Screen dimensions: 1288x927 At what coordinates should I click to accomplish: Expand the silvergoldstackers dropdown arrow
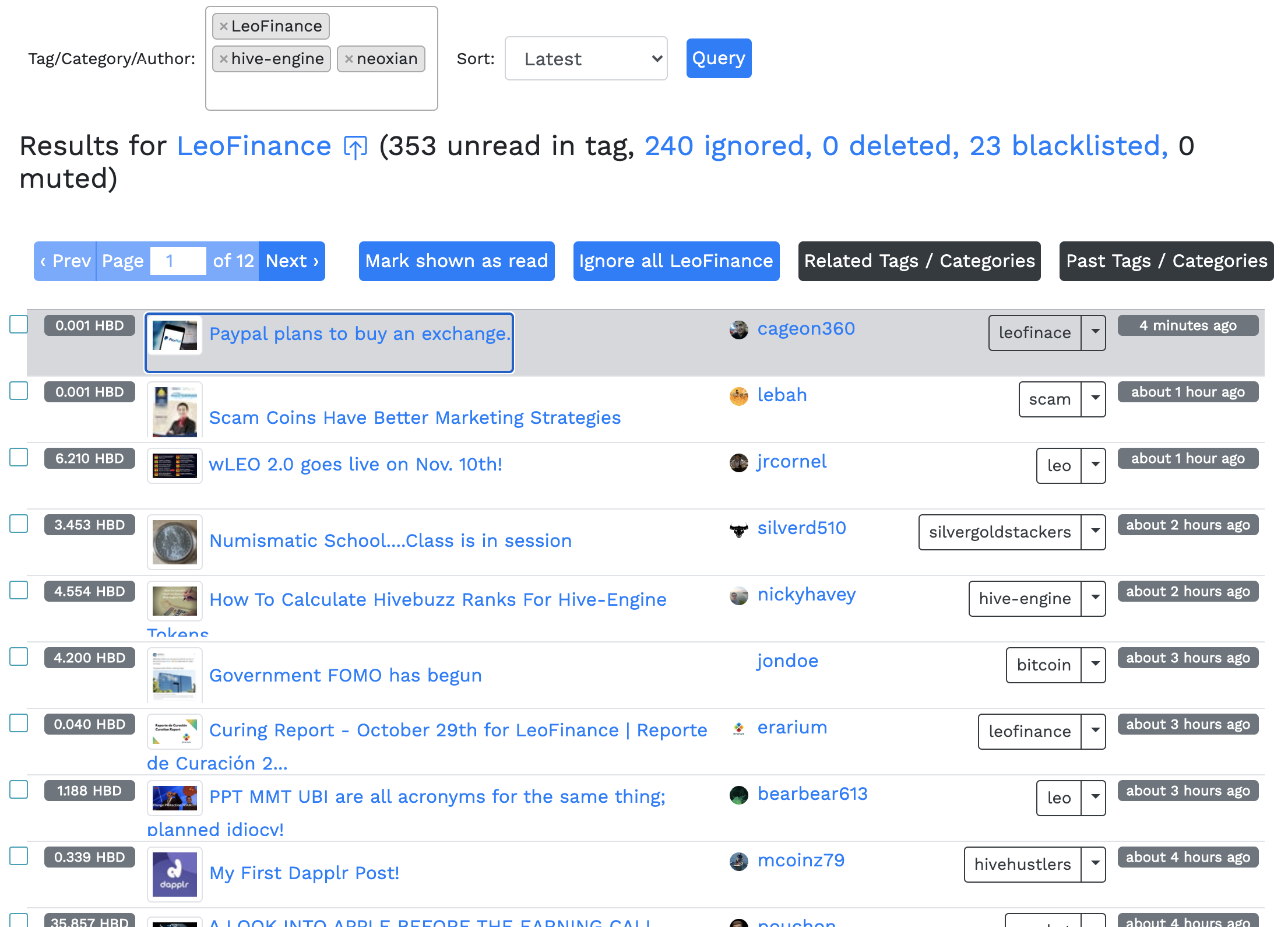click(x=1094, y=532)
